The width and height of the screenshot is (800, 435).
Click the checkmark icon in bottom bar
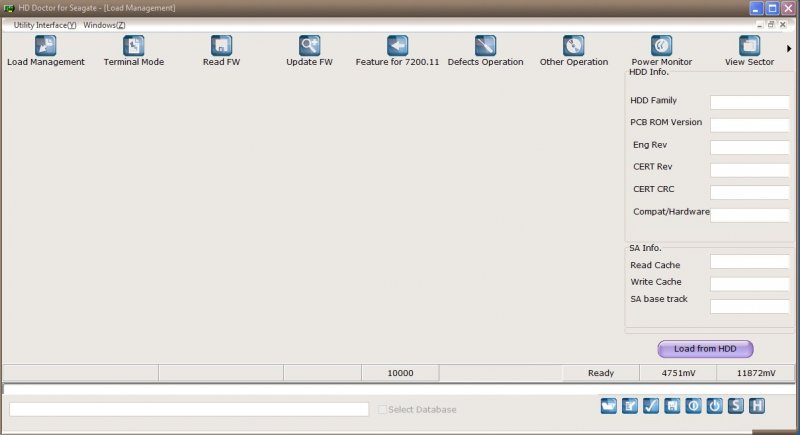coord(651,406)
